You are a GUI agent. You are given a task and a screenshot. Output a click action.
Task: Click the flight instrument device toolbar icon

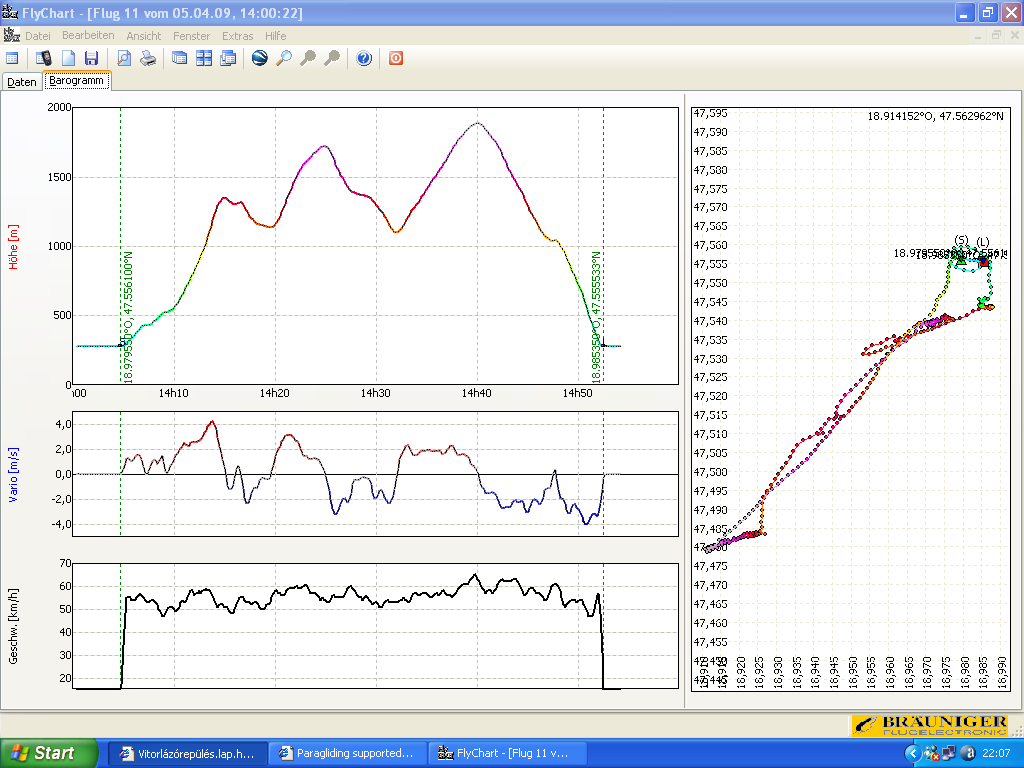[44, 59]
